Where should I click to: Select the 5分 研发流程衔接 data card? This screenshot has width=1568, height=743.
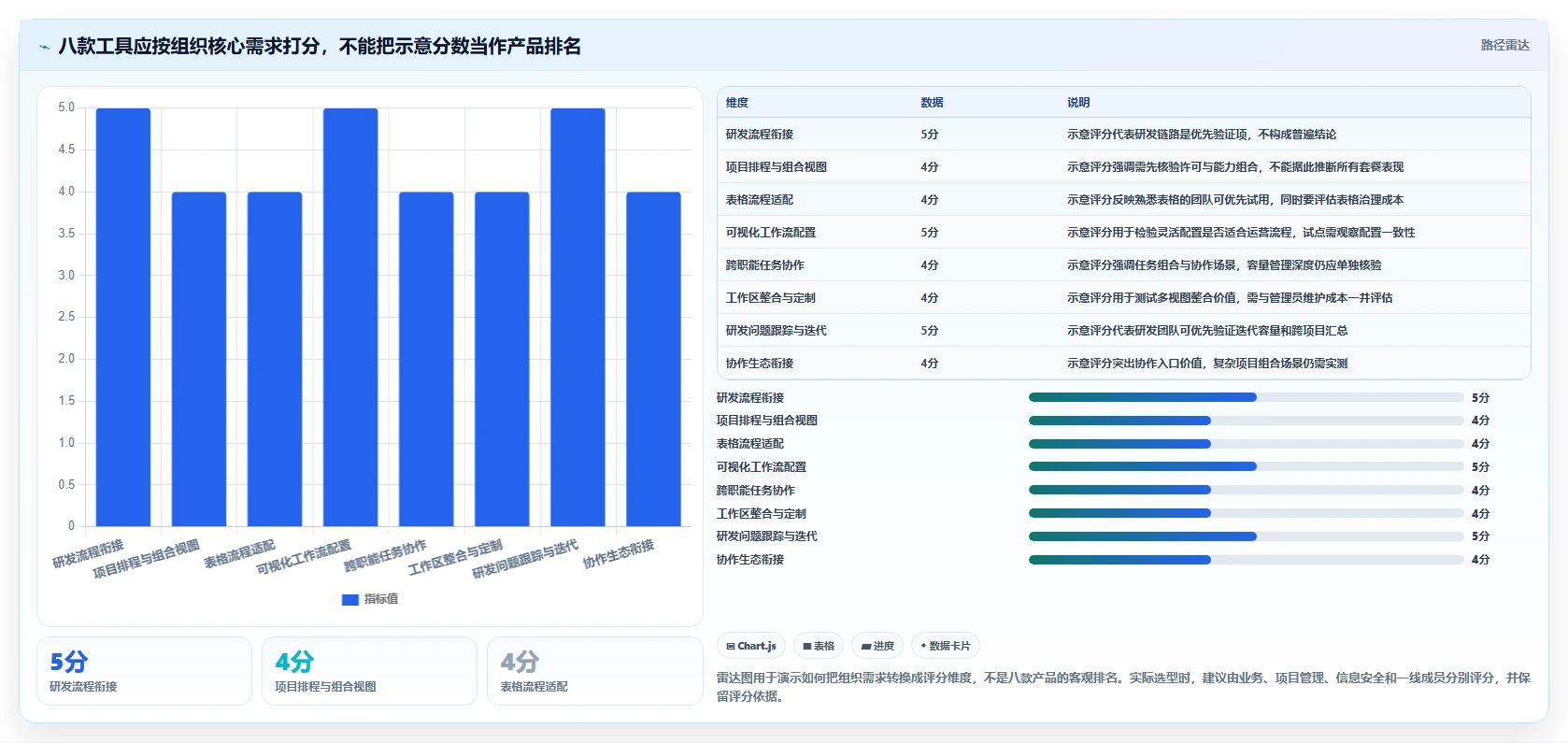pyautogui.click(x=144, y=671)
